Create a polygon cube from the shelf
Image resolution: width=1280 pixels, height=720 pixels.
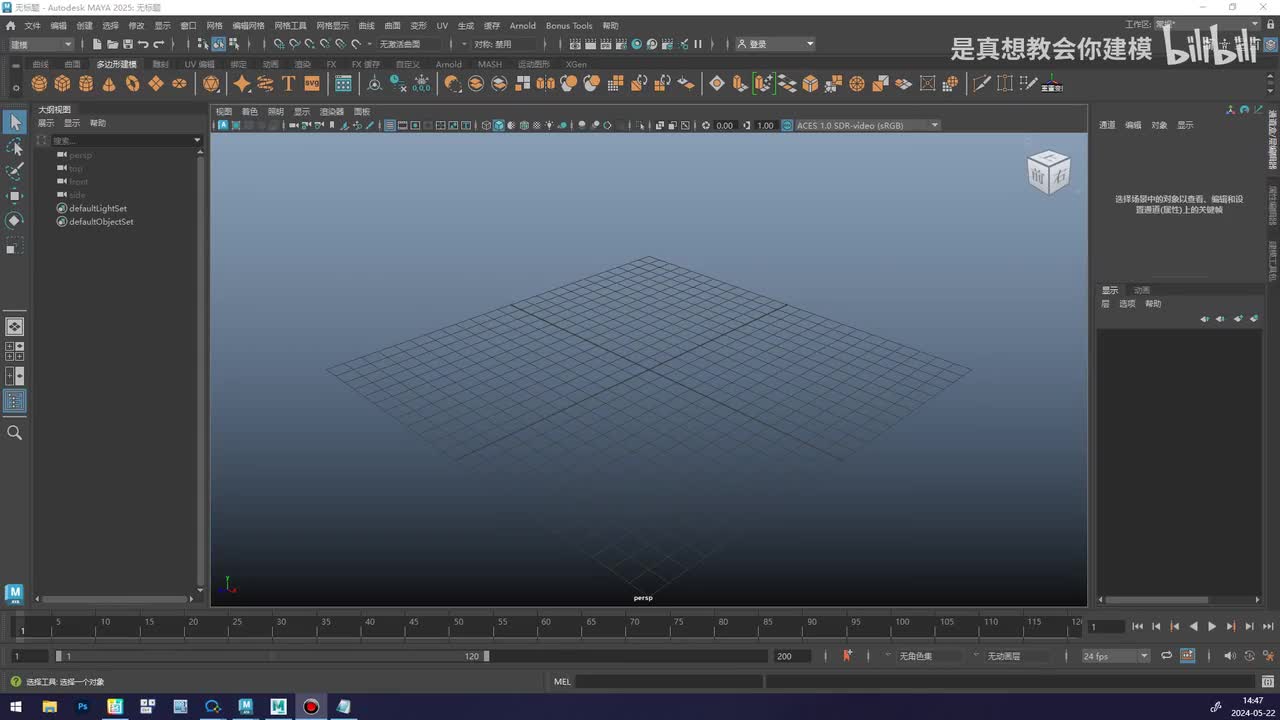point(62,84)
